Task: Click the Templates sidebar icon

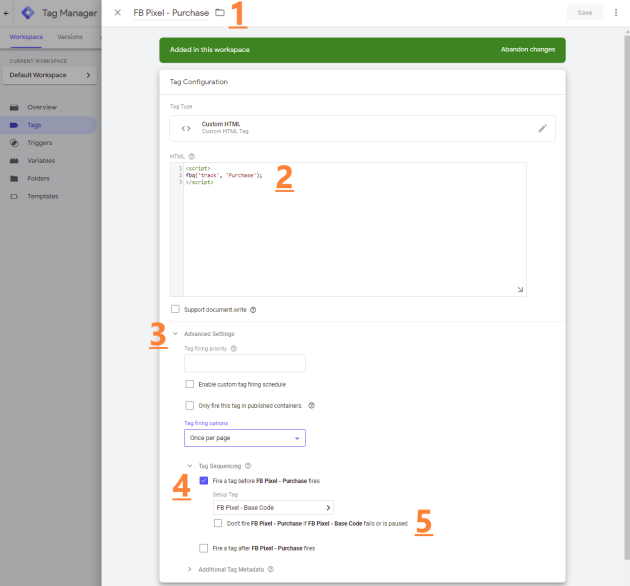Action: click(x=14, y=197)
